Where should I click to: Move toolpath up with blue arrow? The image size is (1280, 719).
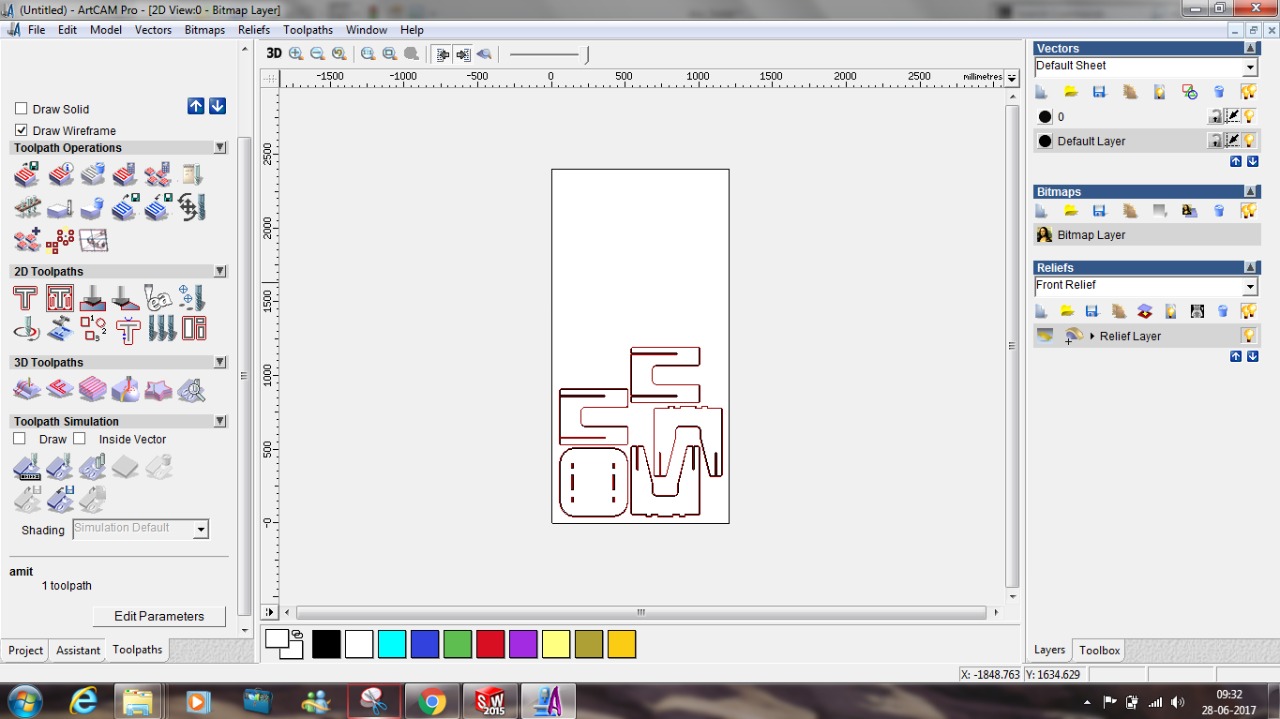196,106
